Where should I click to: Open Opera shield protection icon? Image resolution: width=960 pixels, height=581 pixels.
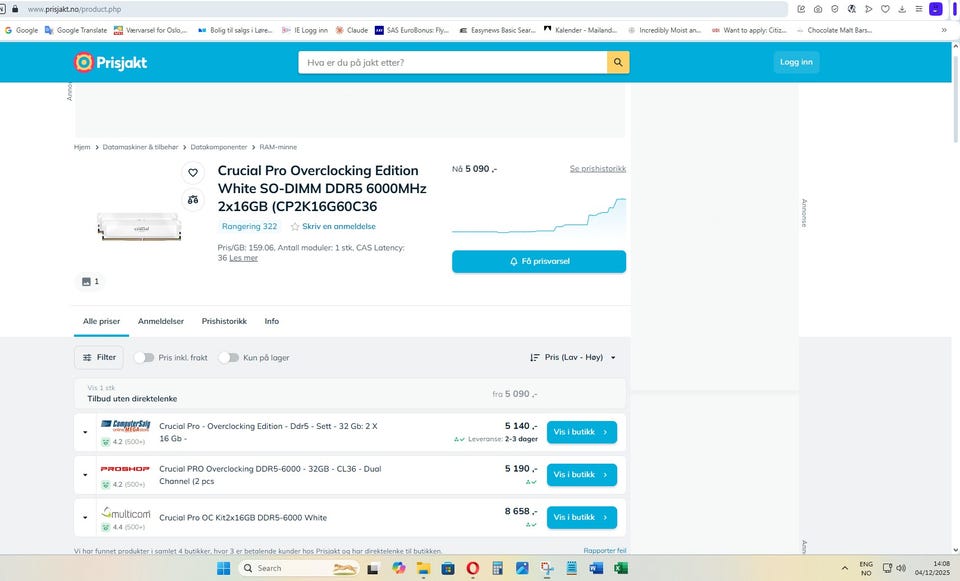point(834,9)
